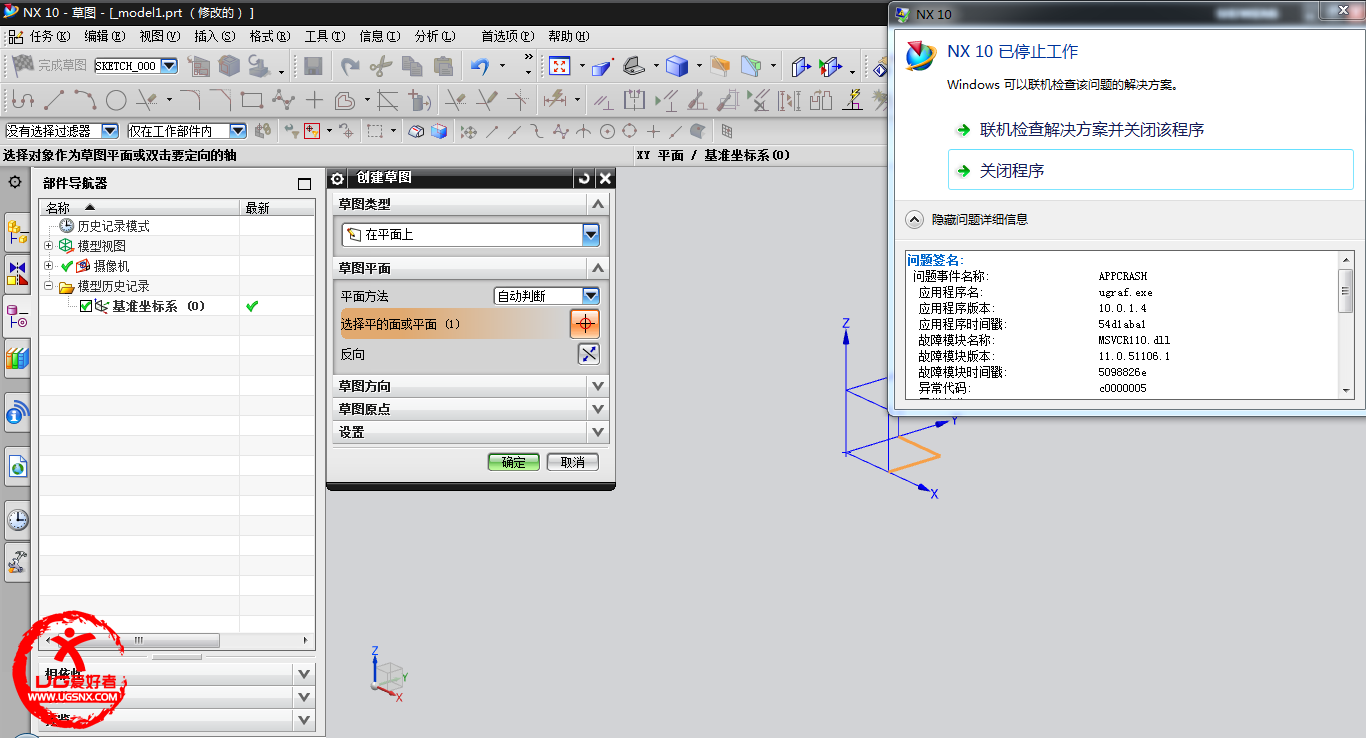Viewport: 1366px width, 738px height.
Task: Open the Roles sidebar tab icon
Action: [17, 562]
